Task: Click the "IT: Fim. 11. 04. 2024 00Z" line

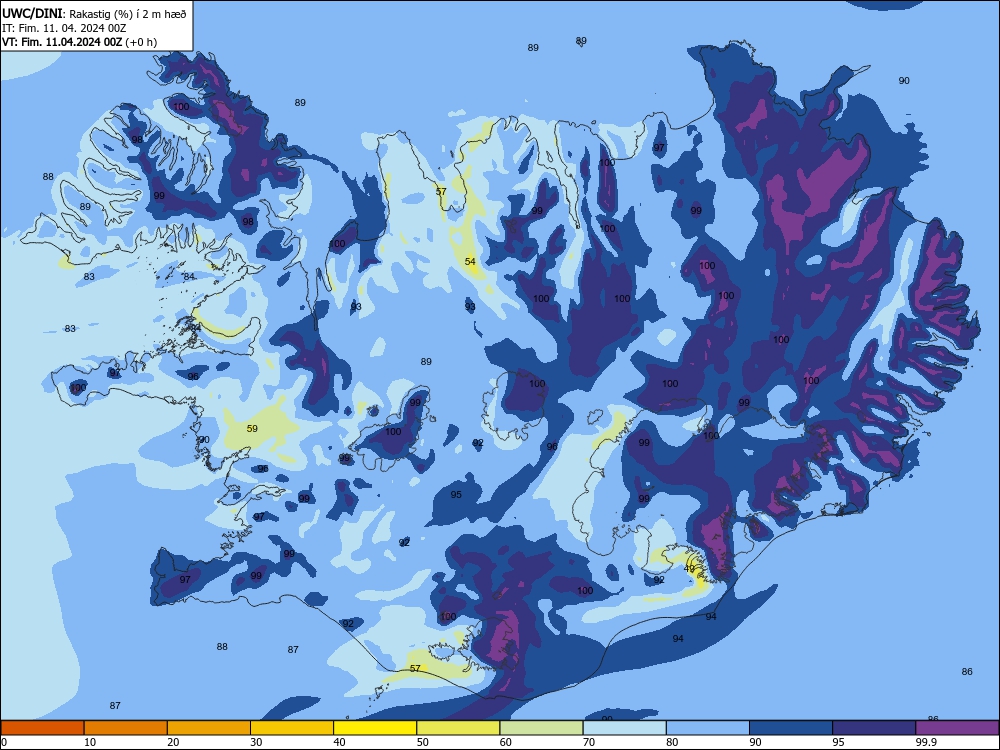Action: point(64,28)
